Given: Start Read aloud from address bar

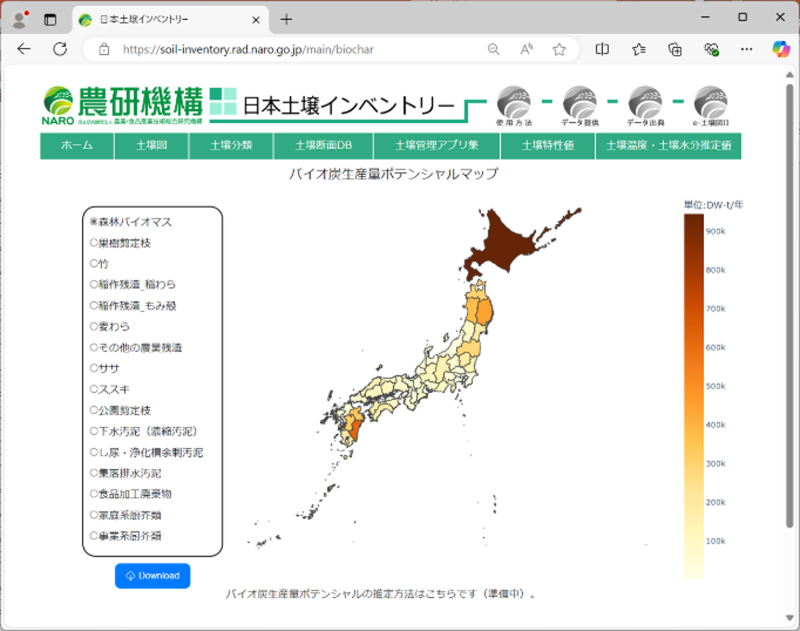Looking at the screenshot, I should (527, 49).
